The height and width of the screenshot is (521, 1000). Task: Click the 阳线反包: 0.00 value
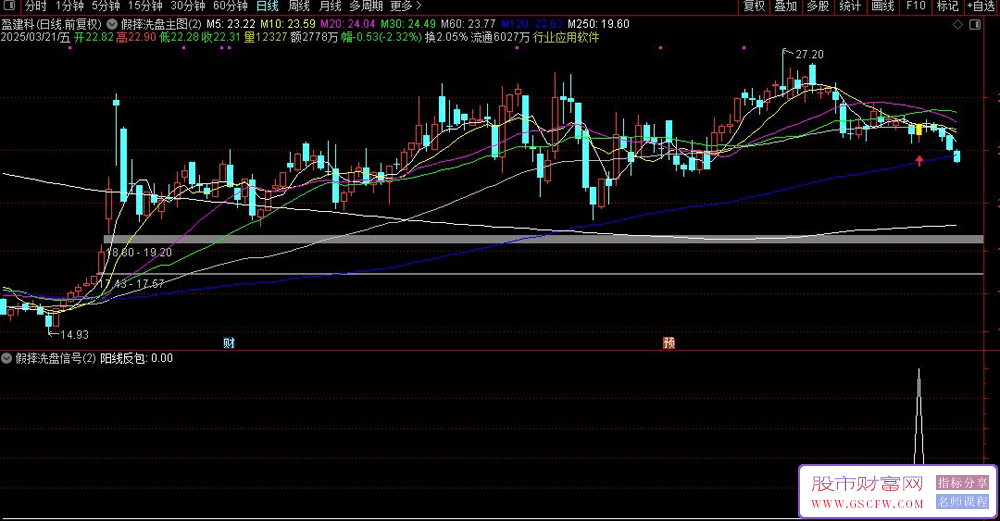click(x=137, y=358)
